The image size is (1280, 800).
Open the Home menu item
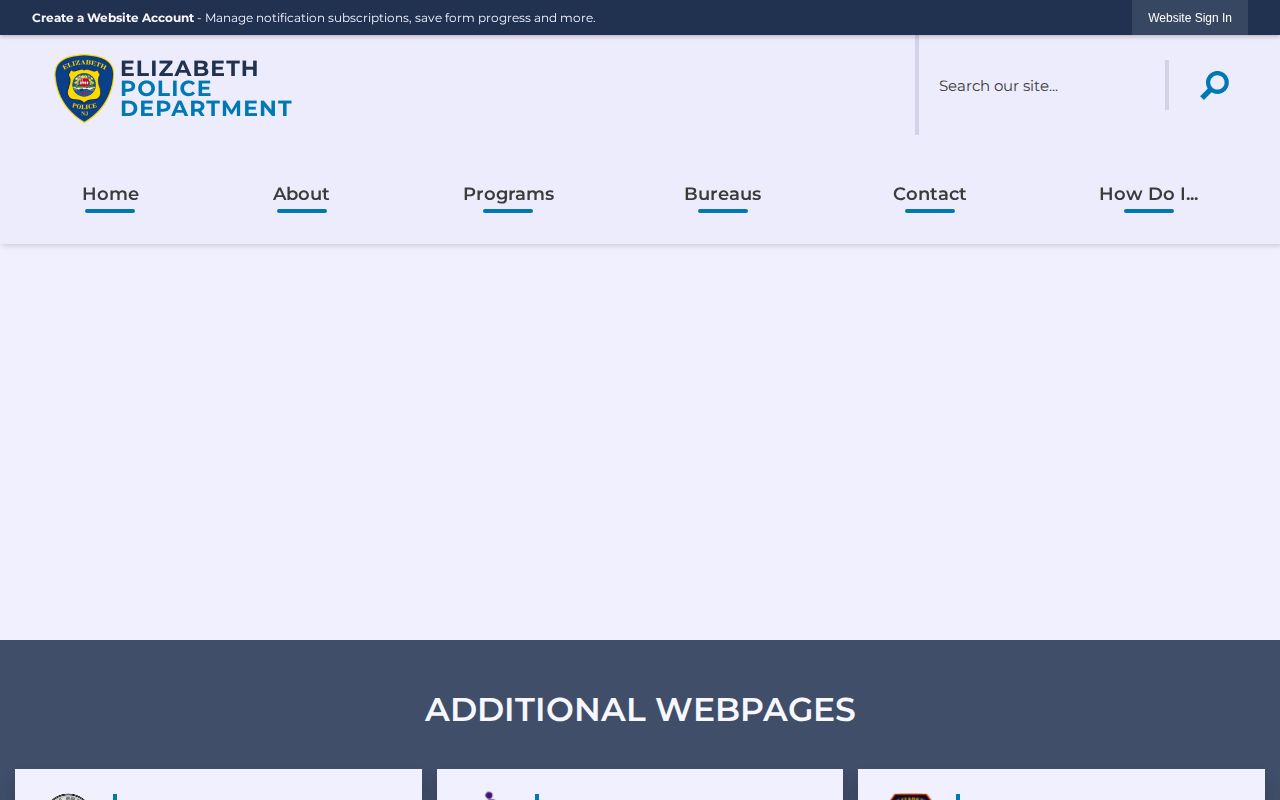click(110, 194)
